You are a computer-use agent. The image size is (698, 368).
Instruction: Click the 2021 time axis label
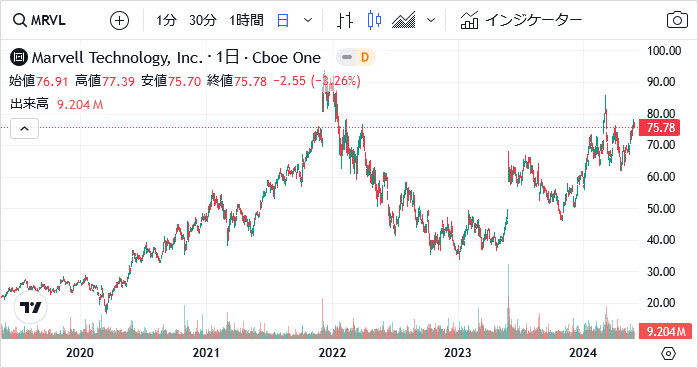206,353
